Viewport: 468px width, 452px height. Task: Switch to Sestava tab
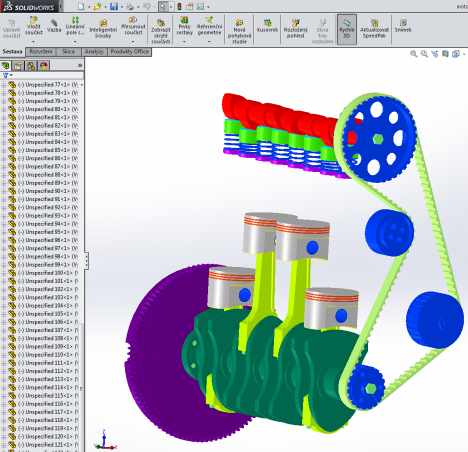coord(12,51)
